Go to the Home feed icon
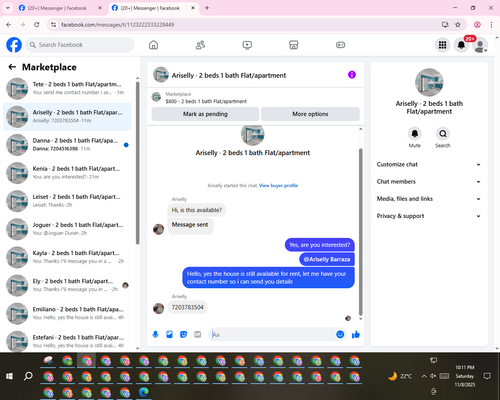The height and width of the screenshot is (400, 500). (x=153, y=45)
